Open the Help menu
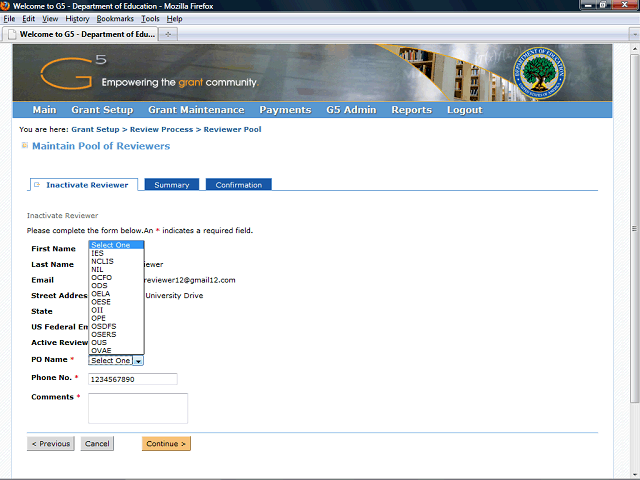The width and height of the screenshot is (640, 480). [x=174, y=19]
